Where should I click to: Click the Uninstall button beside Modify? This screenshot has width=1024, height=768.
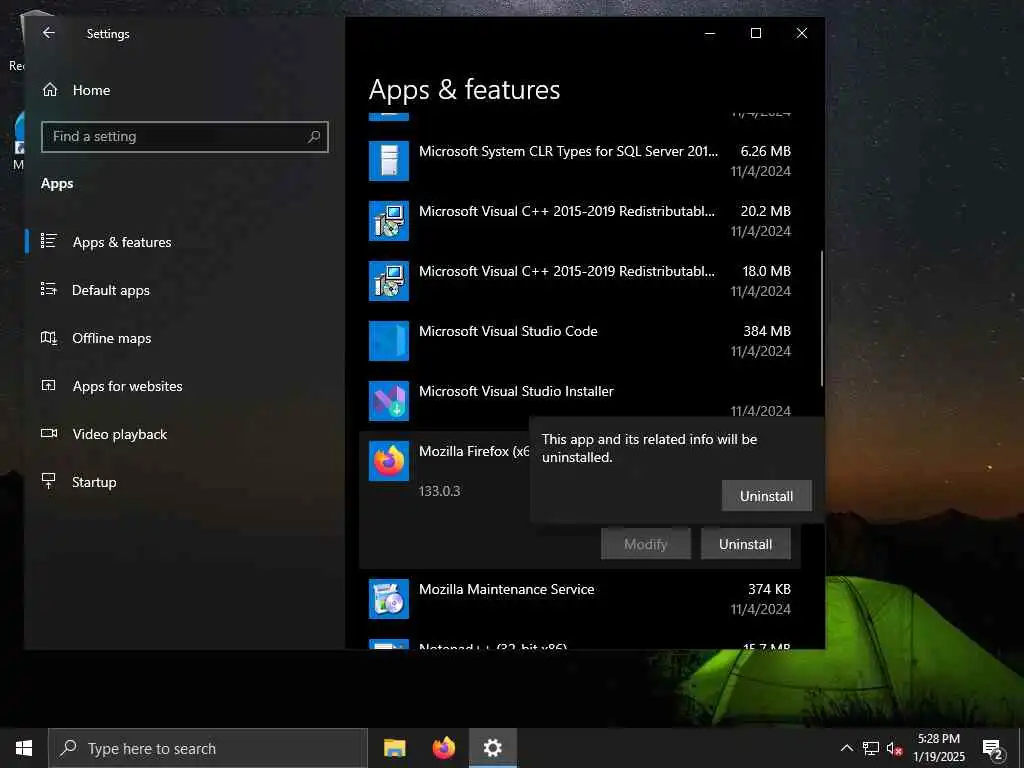[746, 544]
